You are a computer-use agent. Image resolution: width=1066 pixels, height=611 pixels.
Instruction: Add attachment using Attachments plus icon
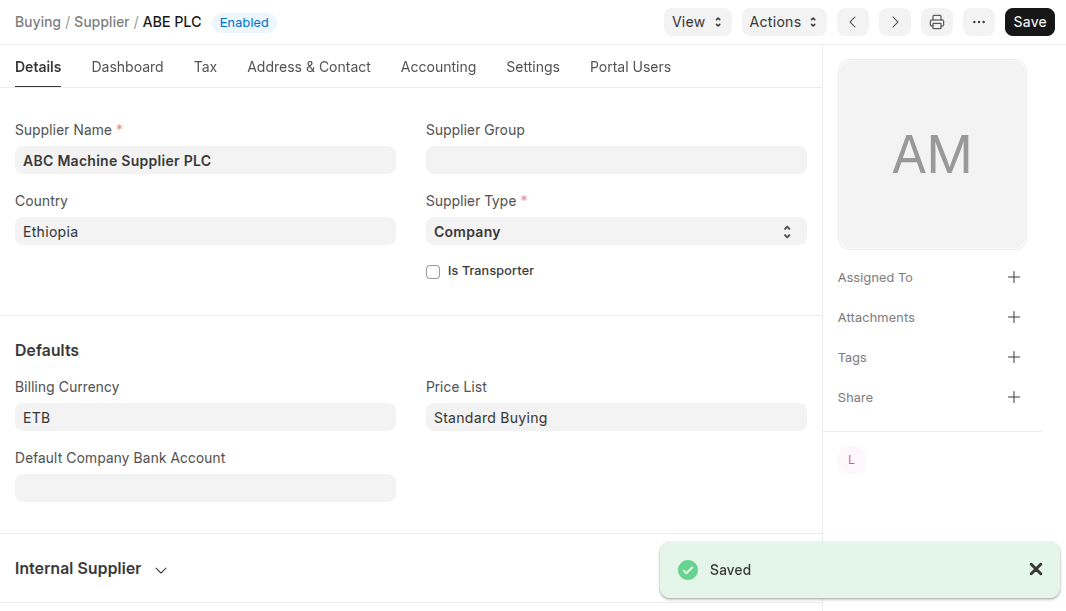pyautogui.click(x=1014, y=317)
